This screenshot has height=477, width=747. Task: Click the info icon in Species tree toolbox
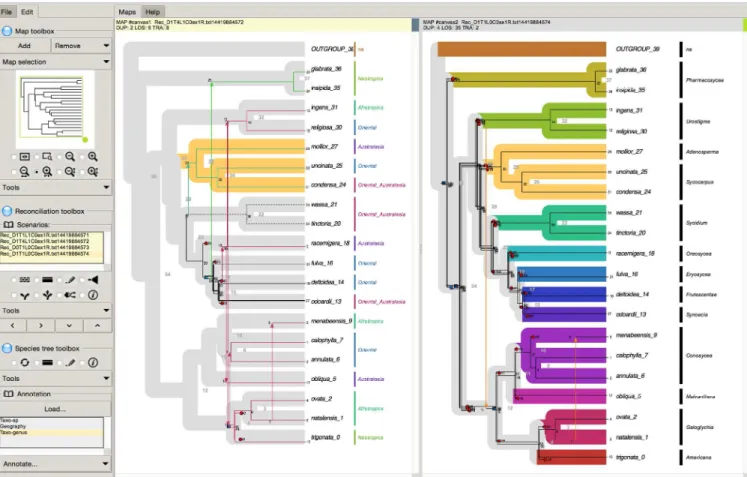(93, 363)
